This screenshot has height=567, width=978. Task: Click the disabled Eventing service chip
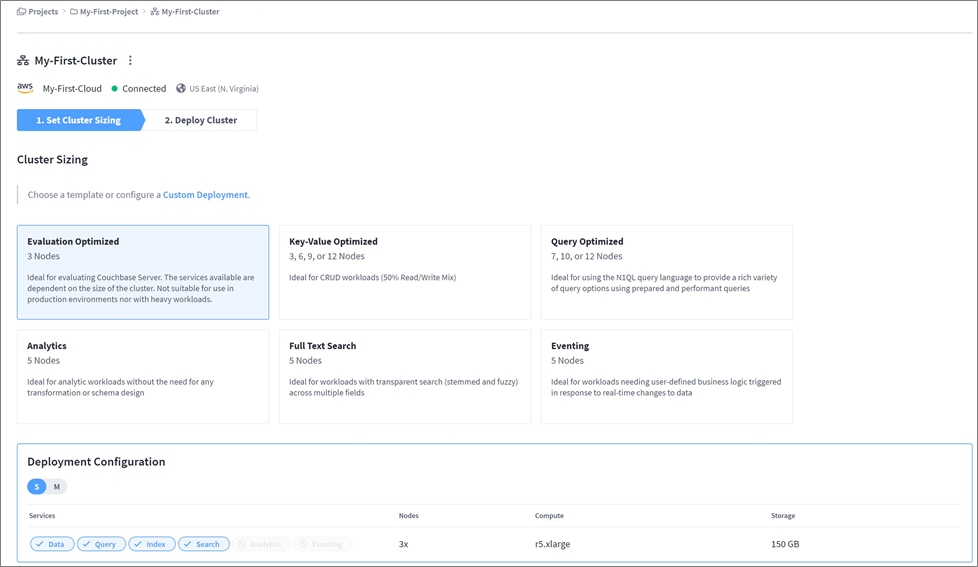point(322,544)
